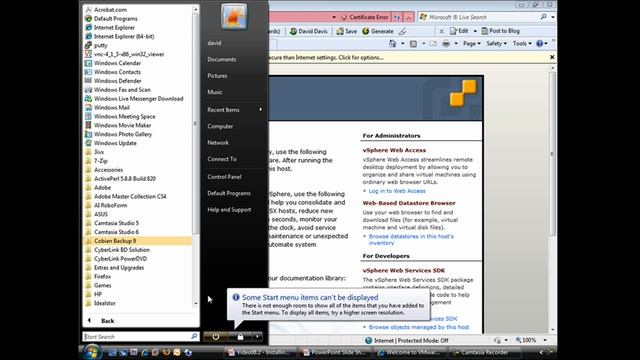Screen dimensions: 640x360
Task: Click the Save button in RoboForm toolbar
Action: click(347, 31)
